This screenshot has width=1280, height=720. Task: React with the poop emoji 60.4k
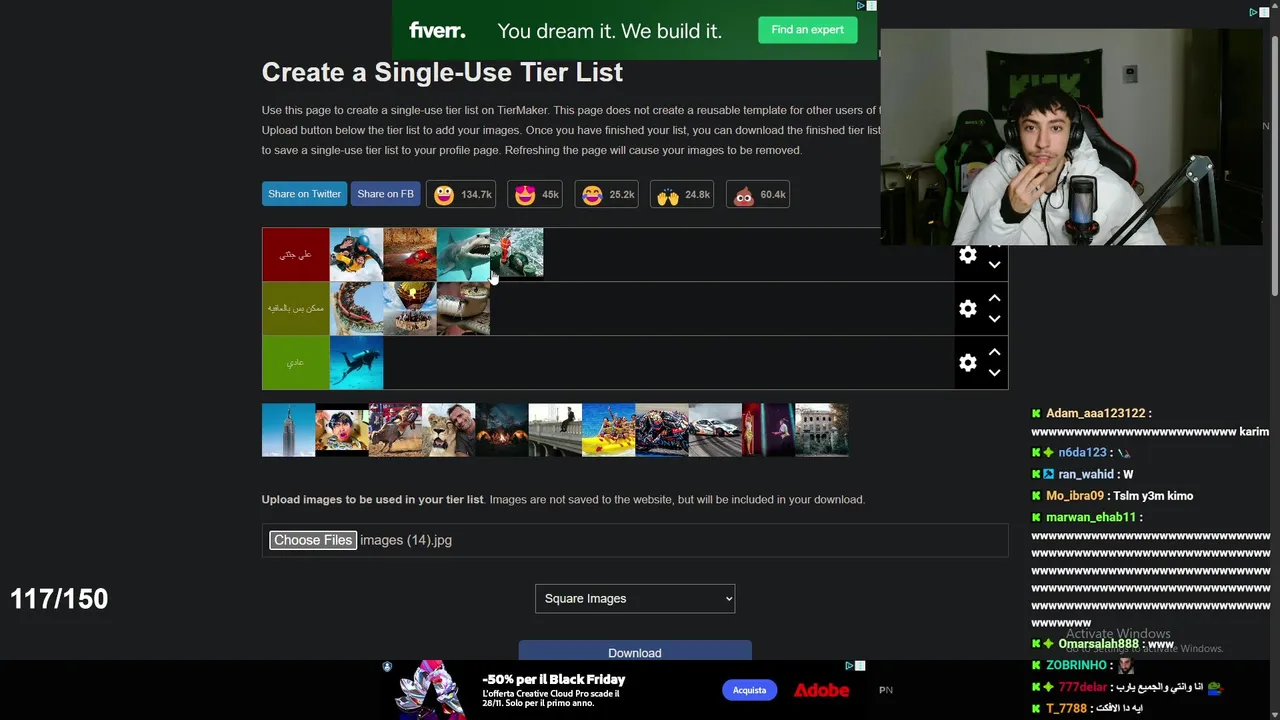pos(758,194)
